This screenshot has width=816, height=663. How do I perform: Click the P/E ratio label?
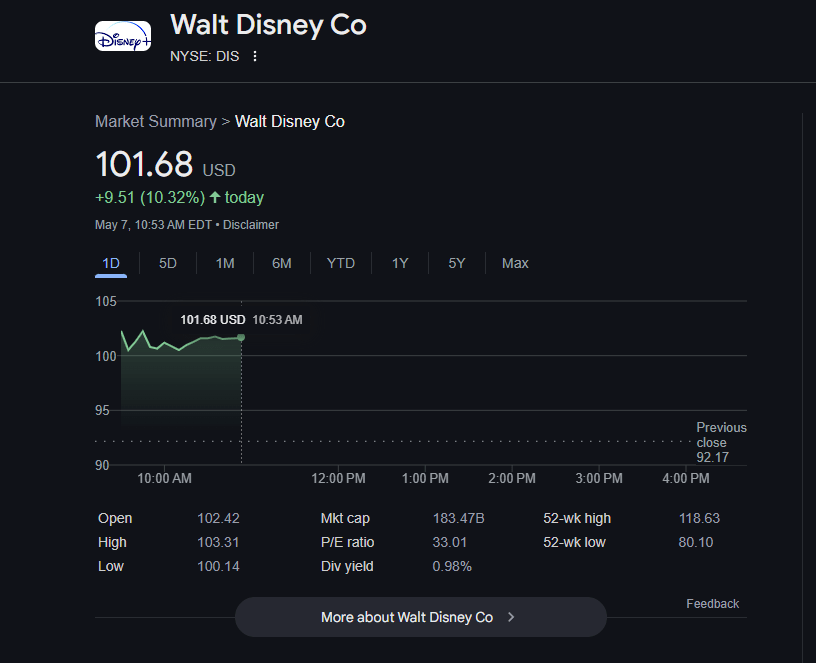(x=348, y=542)
